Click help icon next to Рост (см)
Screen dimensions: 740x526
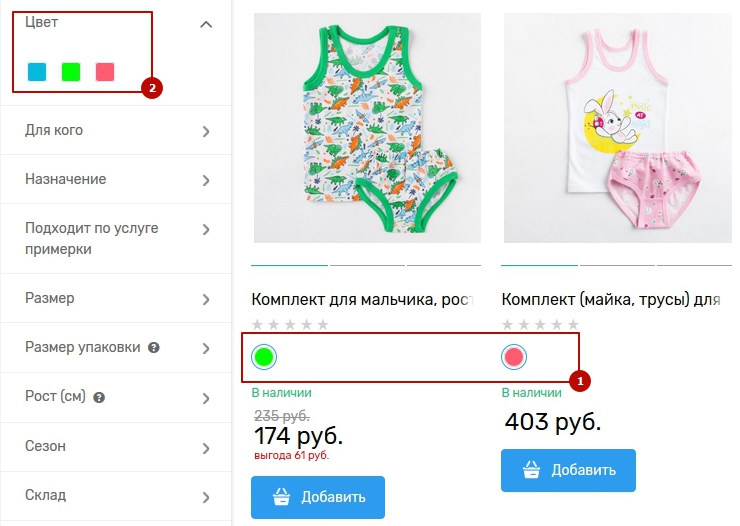coord(100,397)
